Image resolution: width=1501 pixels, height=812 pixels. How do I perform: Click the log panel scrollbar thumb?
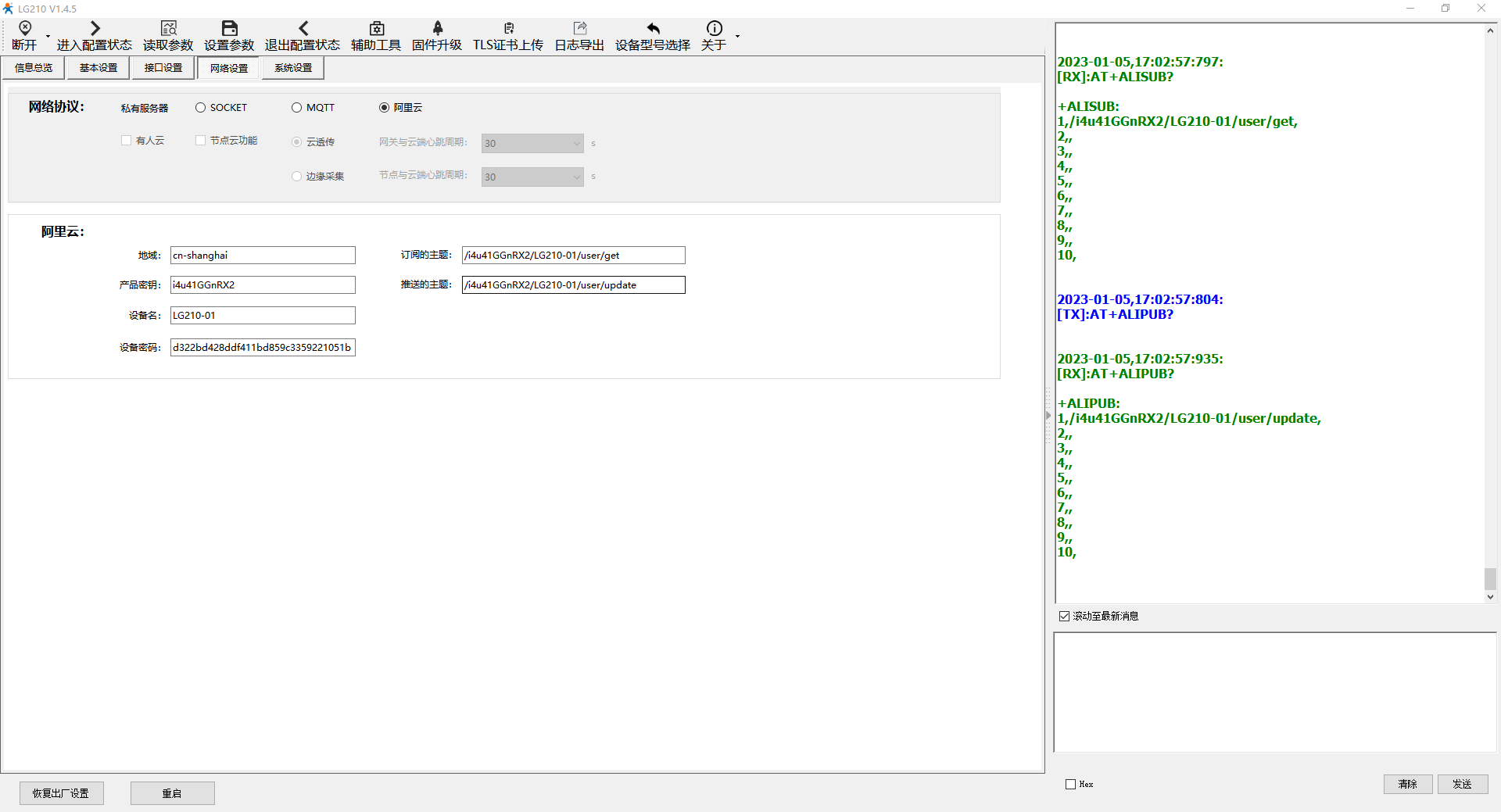[x=1490, y=579]
